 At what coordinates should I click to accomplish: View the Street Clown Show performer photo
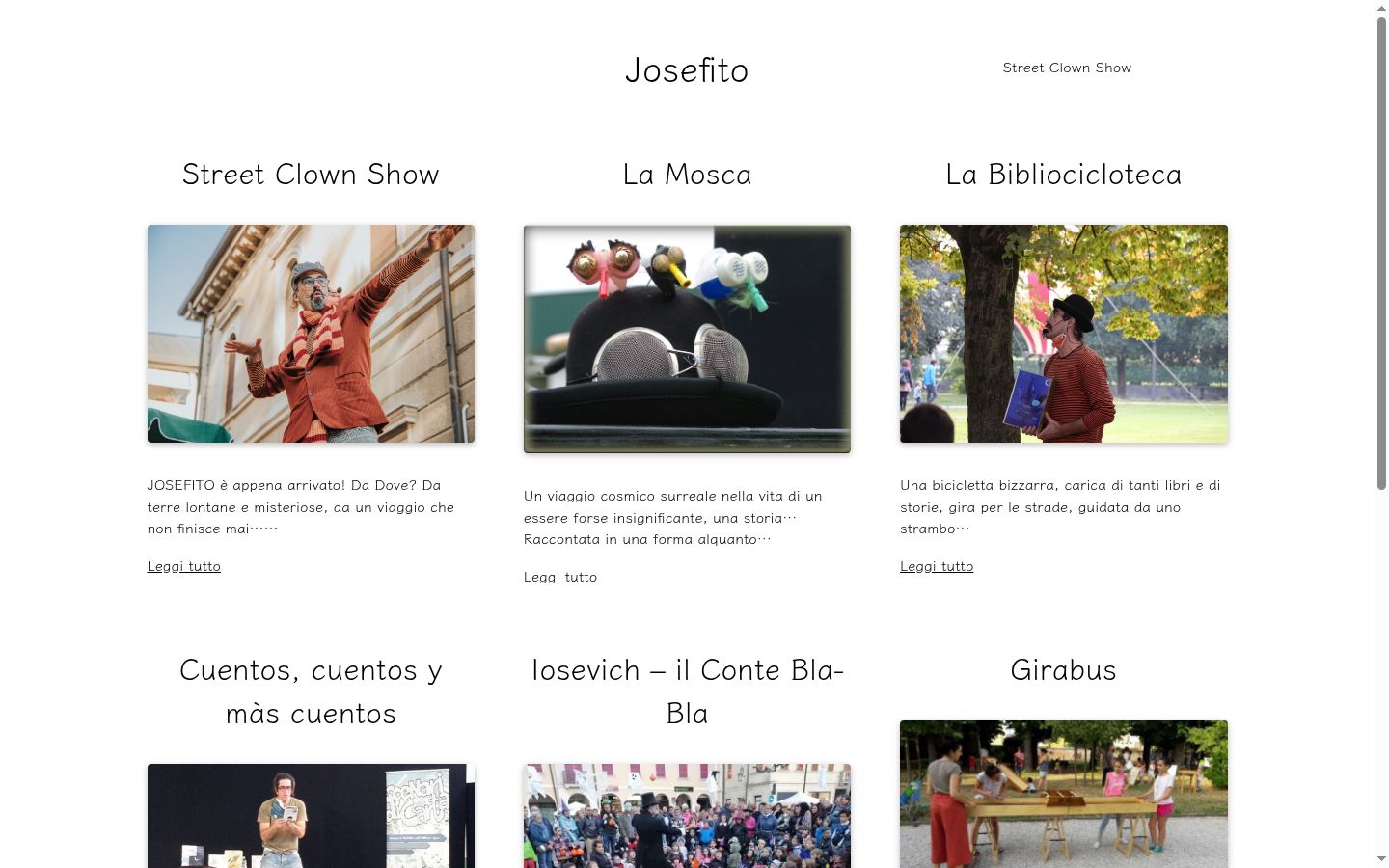click(311, 334)
